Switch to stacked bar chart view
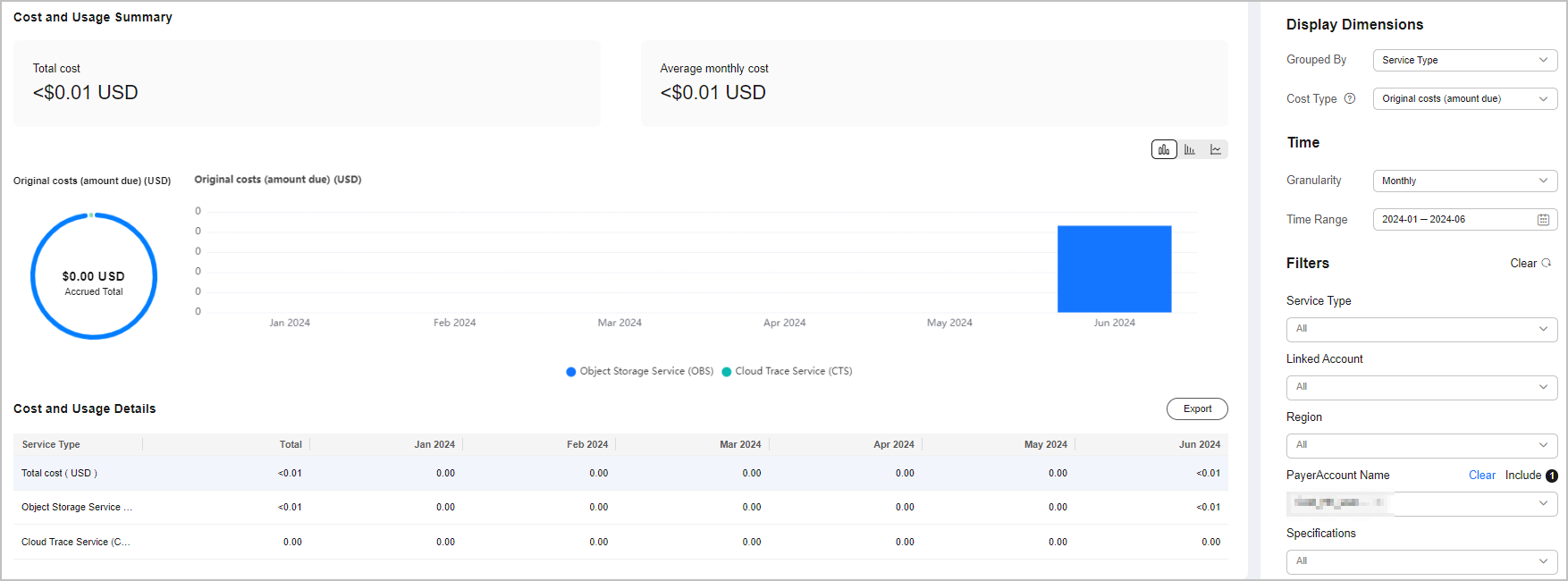The width and height of the screenshot is (1568, 581). tap(1164, 149)
